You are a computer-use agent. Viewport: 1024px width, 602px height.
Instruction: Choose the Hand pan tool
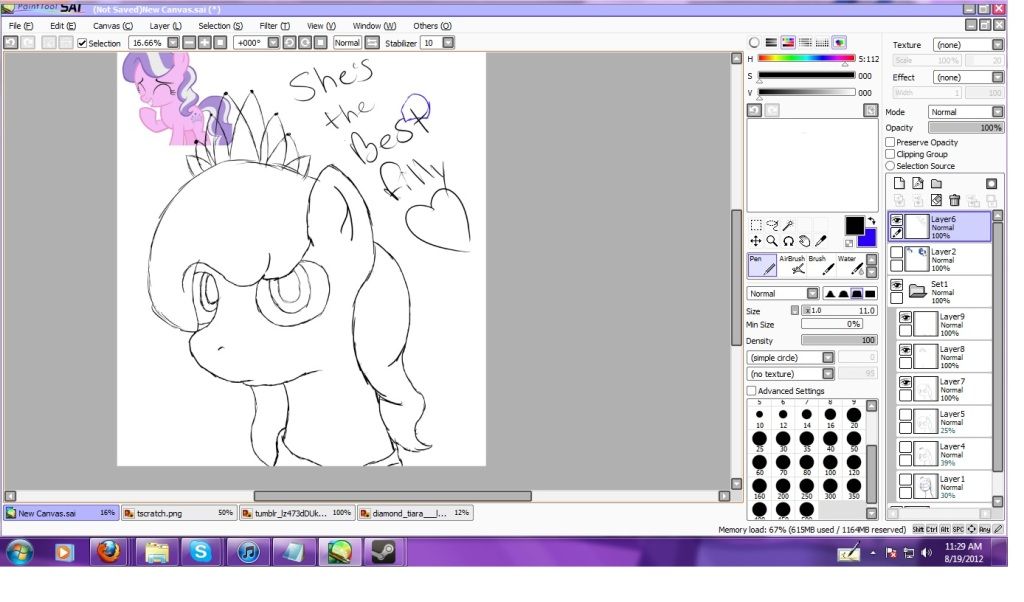[805, 241]
